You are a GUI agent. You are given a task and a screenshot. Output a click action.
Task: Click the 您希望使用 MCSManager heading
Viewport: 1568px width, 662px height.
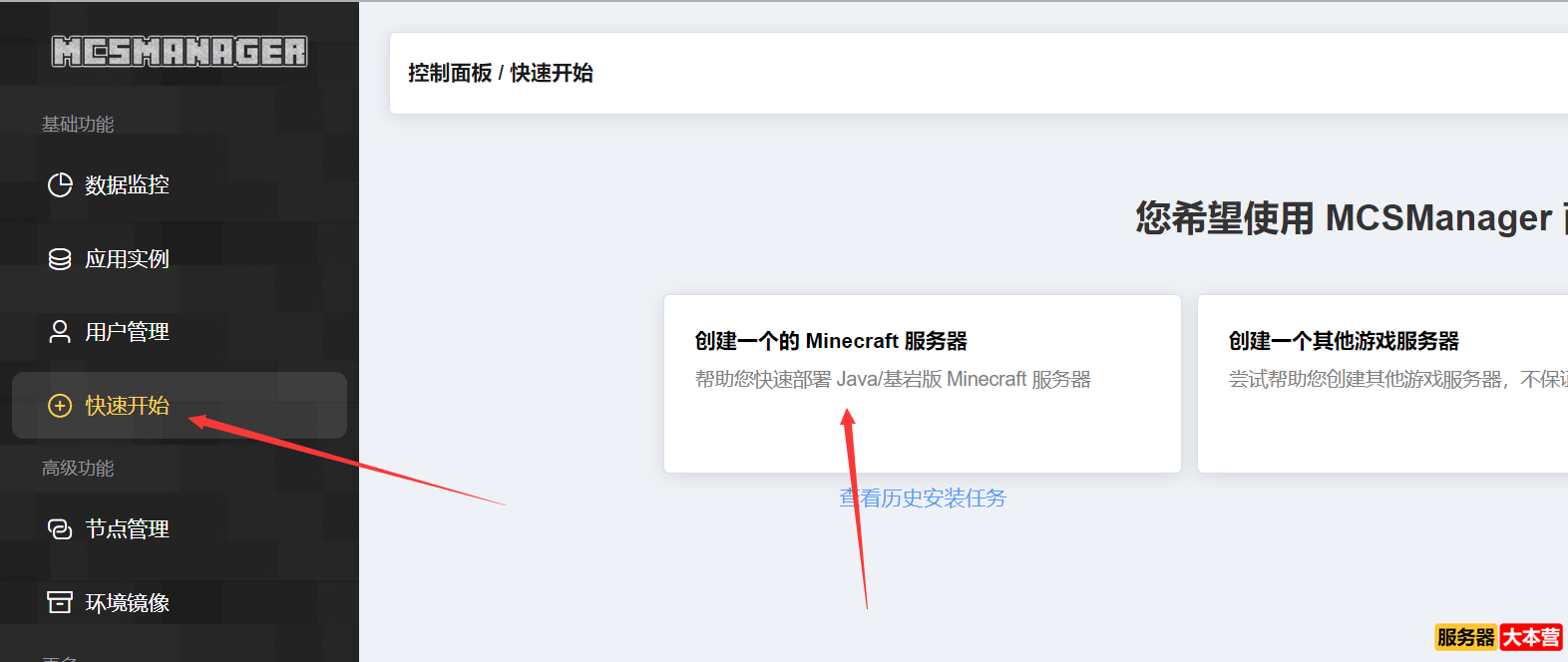coord(1352,217)
